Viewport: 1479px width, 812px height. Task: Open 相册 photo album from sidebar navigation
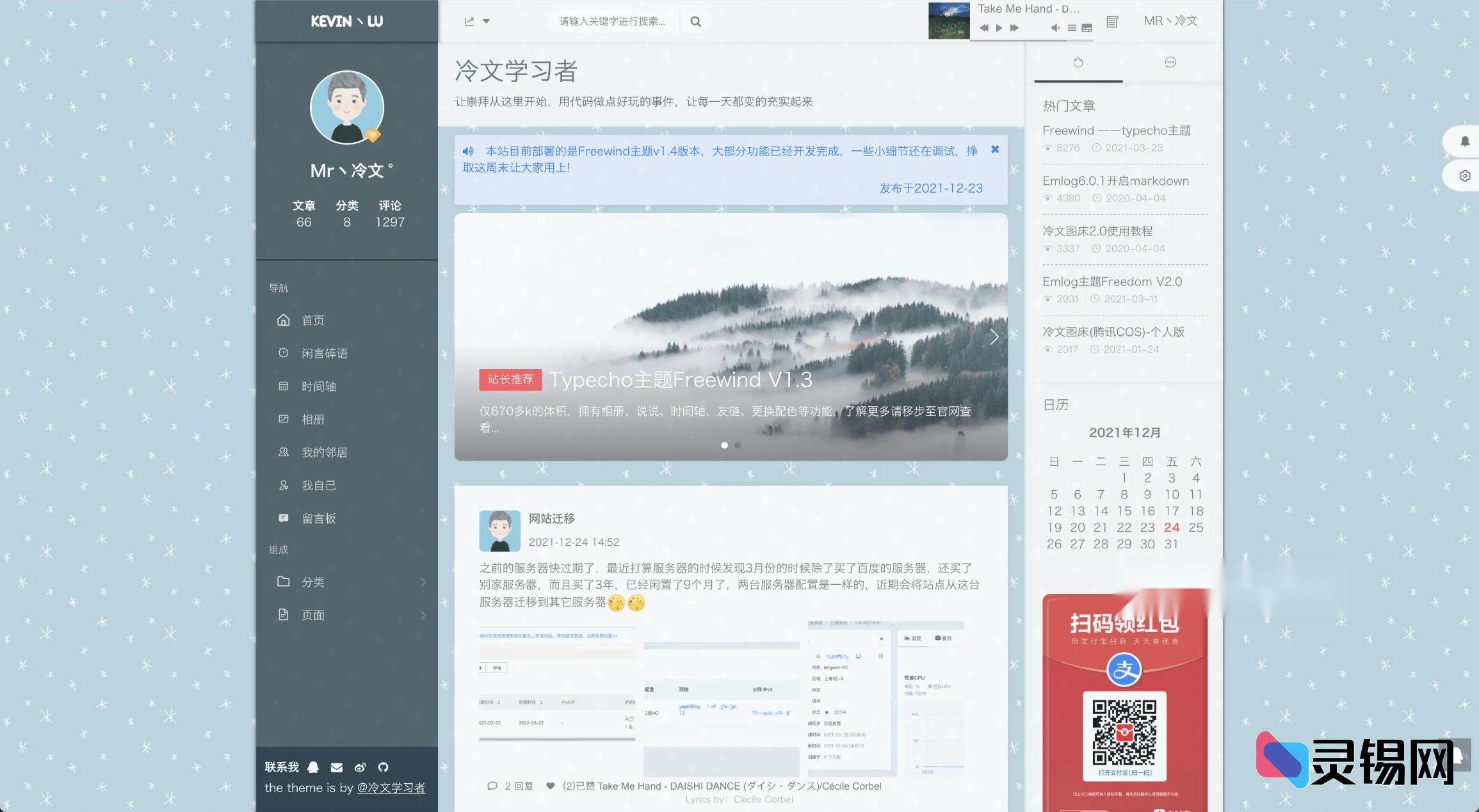tap(313, 419)
